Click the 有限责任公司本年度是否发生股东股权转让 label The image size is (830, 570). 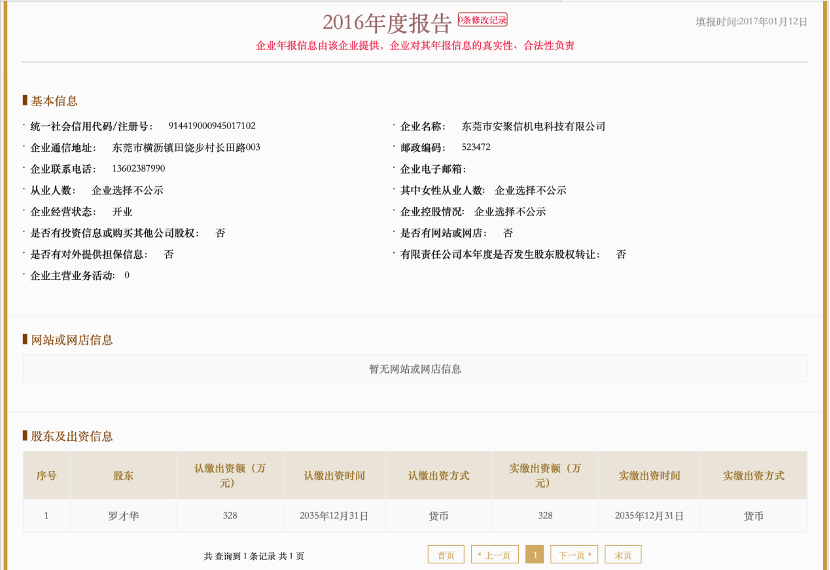(x=500, y=255)
